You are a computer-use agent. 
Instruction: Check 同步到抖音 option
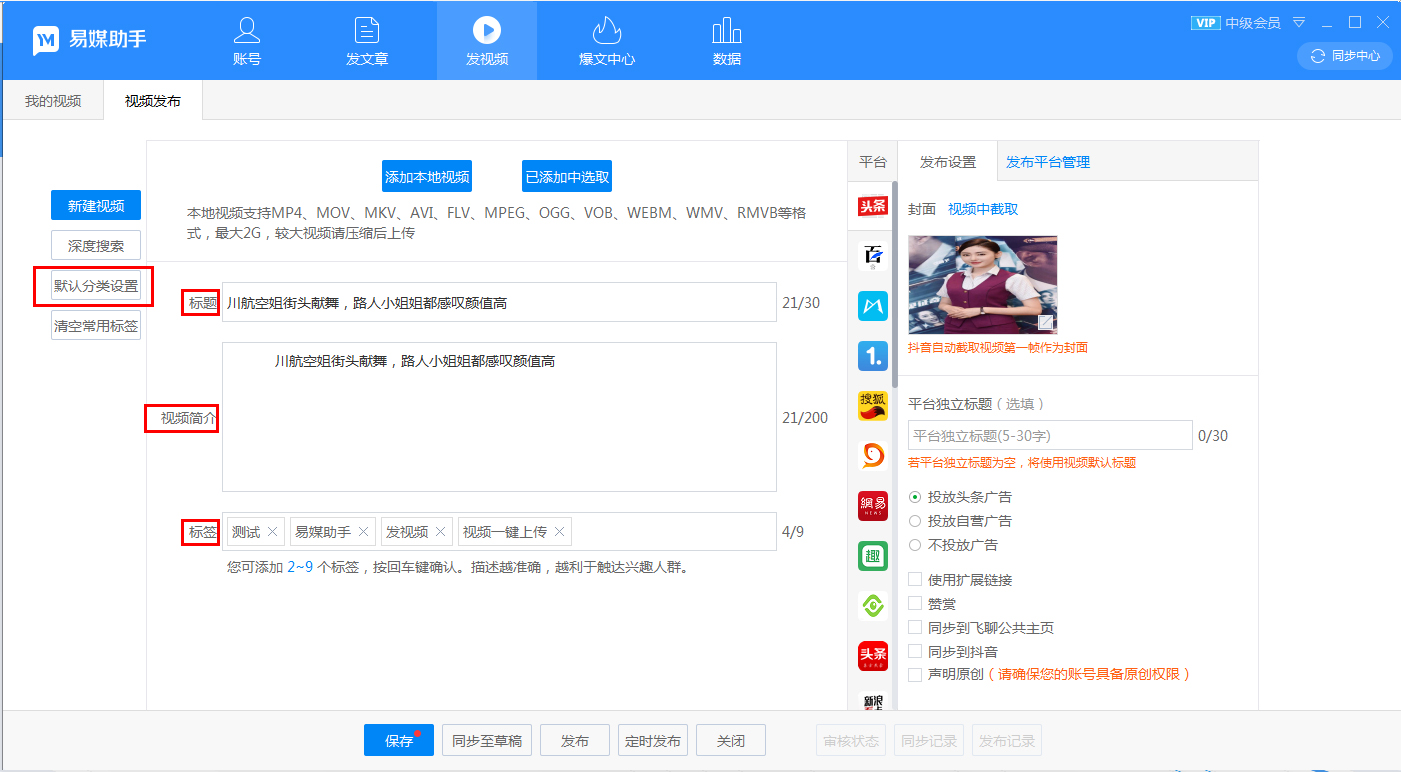[x=914, y=652]
